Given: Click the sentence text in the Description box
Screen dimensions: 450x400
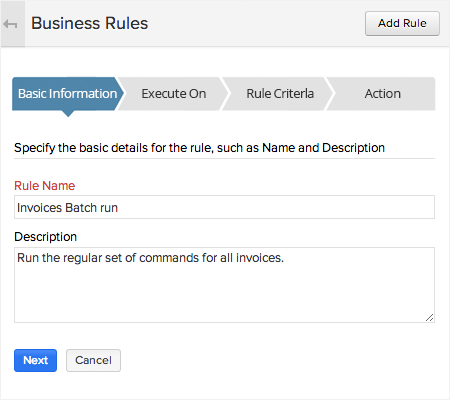Looking at the screenshot, I should pyautogui.click(x=150, y=258).
